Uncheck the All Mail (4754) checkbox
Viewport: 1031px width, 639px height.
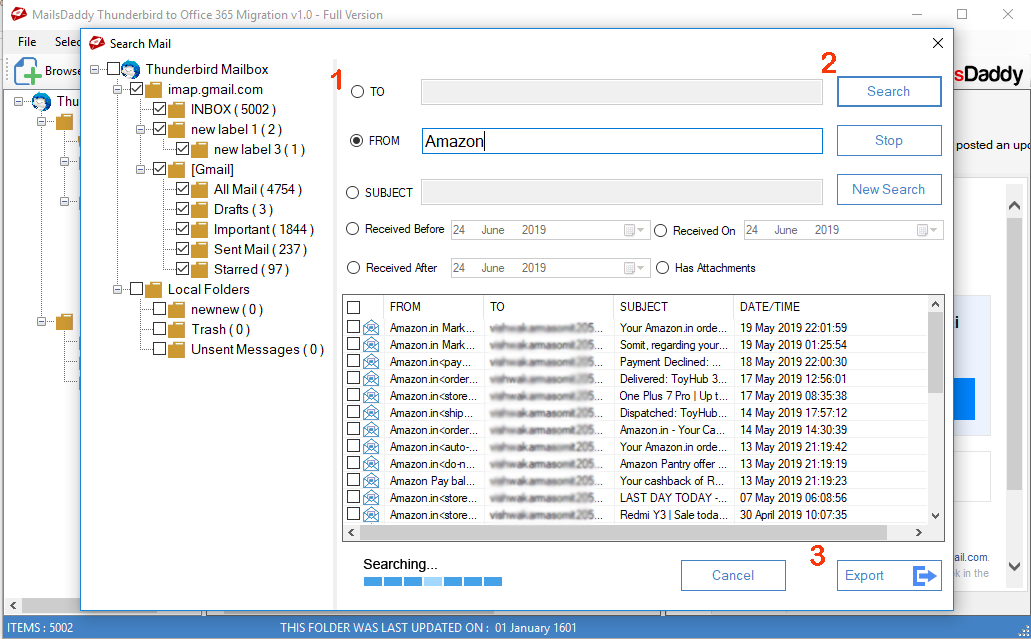point(182,189)
